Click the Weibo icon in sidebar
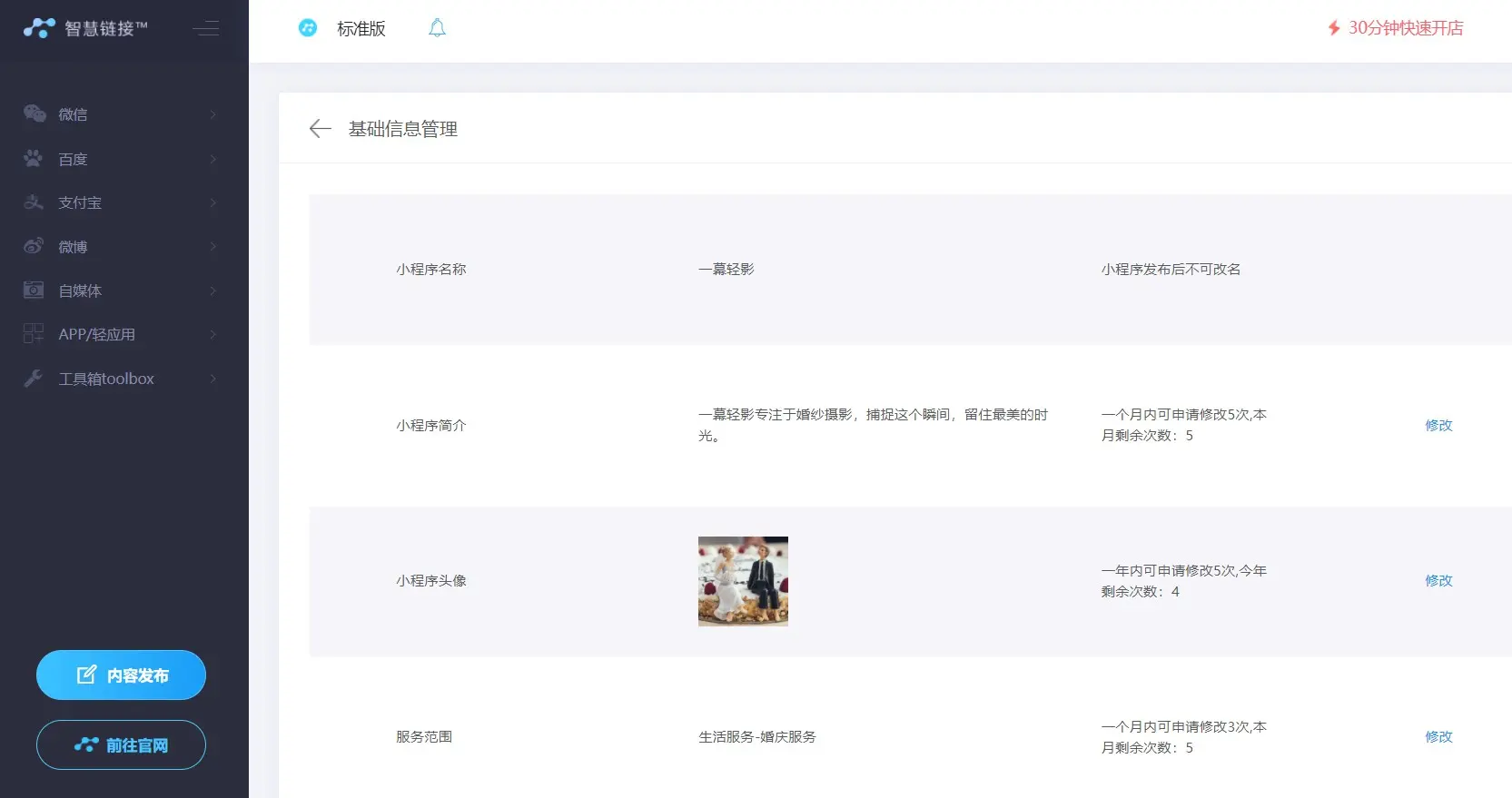The height and width of the screenshot is (798, 1512). point(34,246)
